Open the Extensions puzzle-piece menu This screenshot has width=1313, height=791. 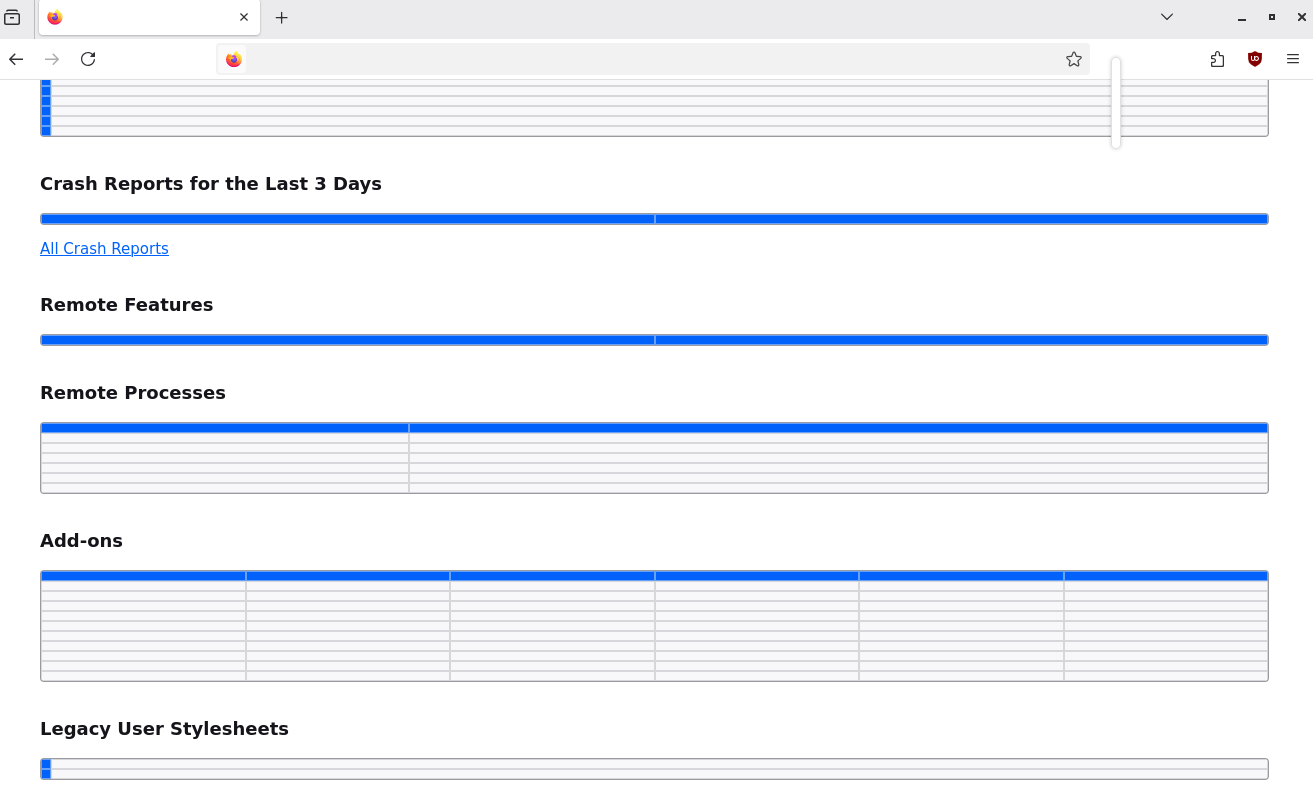(1217, 59)
